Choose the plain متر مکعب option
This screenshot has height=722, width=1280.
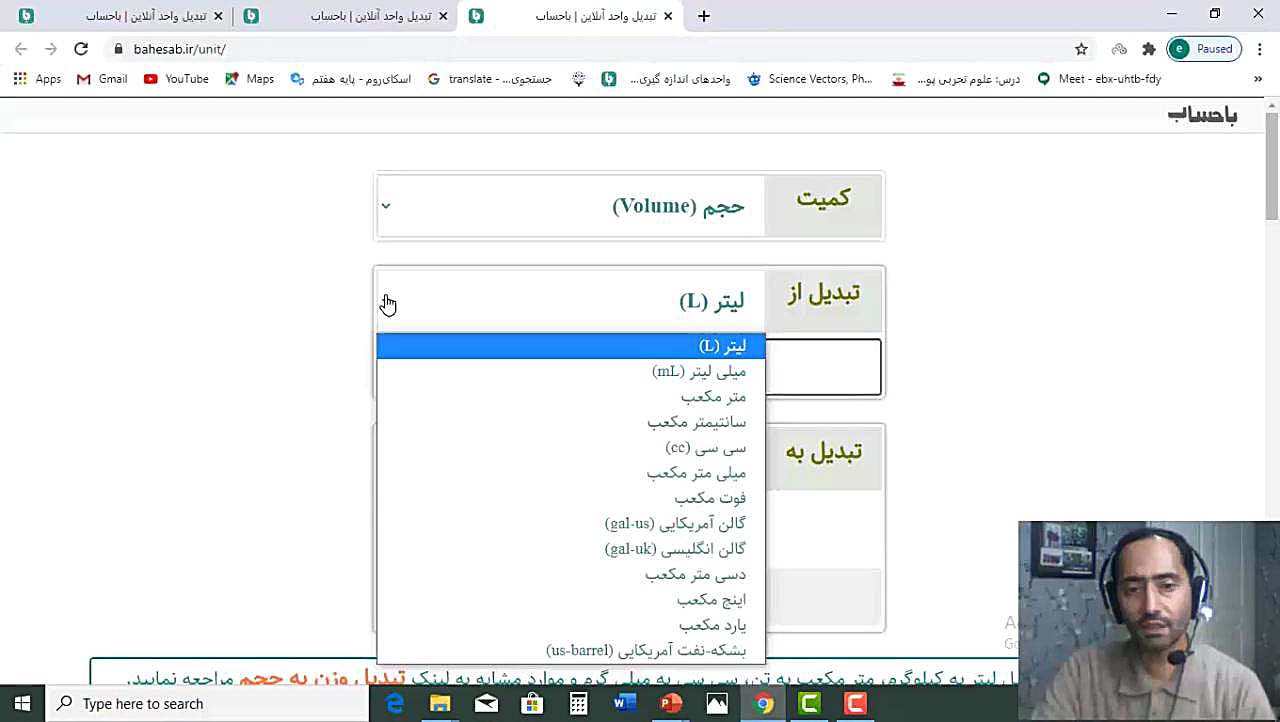tap(570, 397)
